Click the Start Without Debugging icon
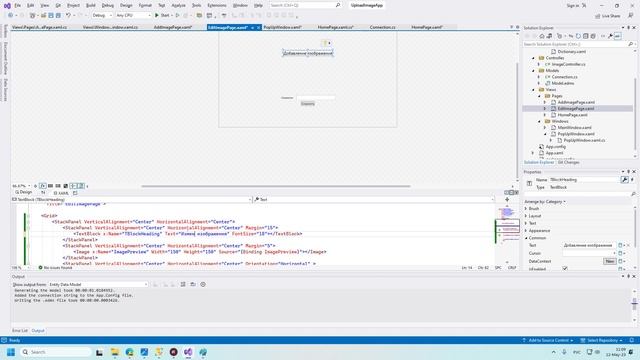The width and height of the screenshot is (640, 360). [x=178, y=16]
